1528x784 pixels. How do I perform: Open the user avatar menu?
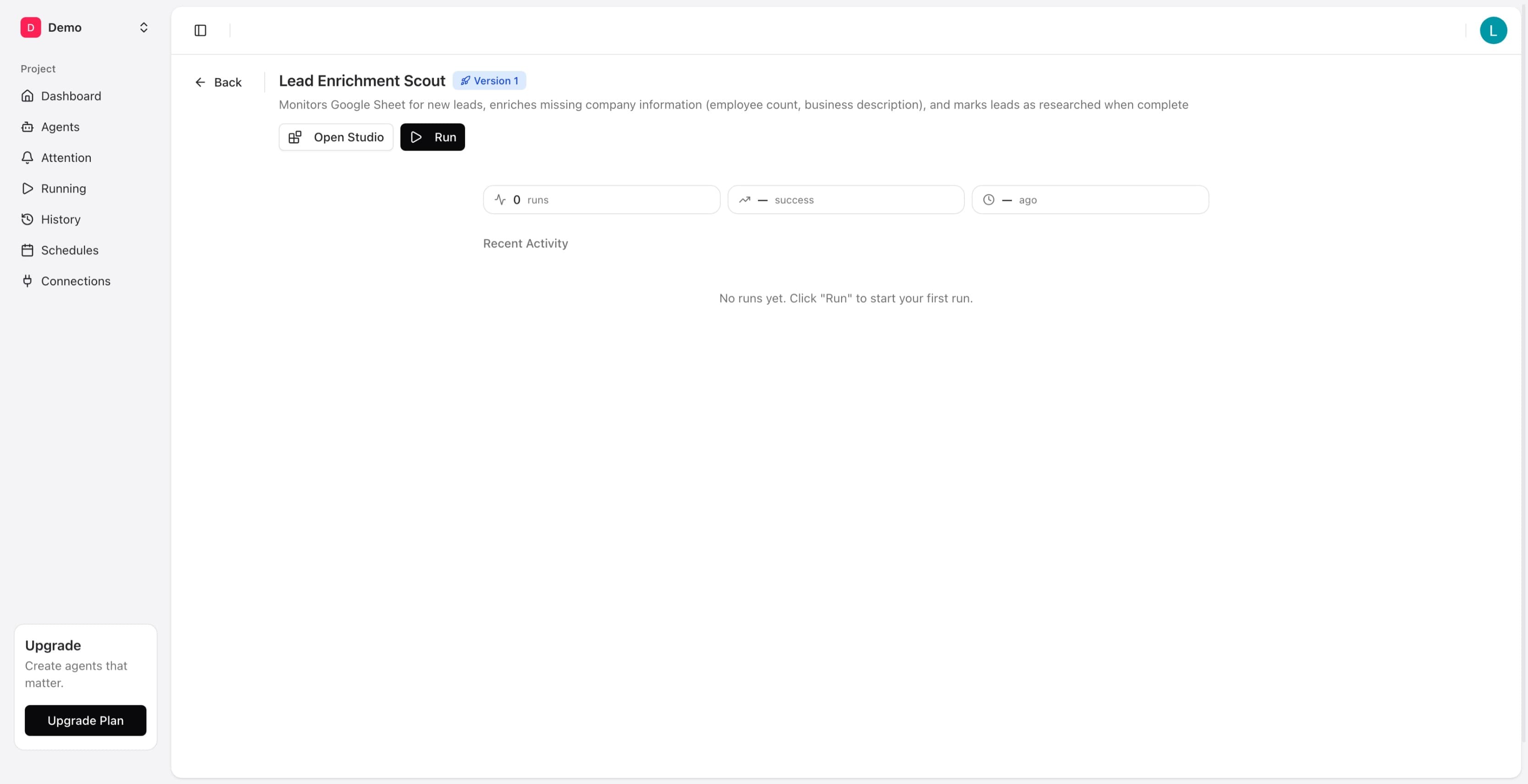pyautogui.click(x=1494, y=30)
